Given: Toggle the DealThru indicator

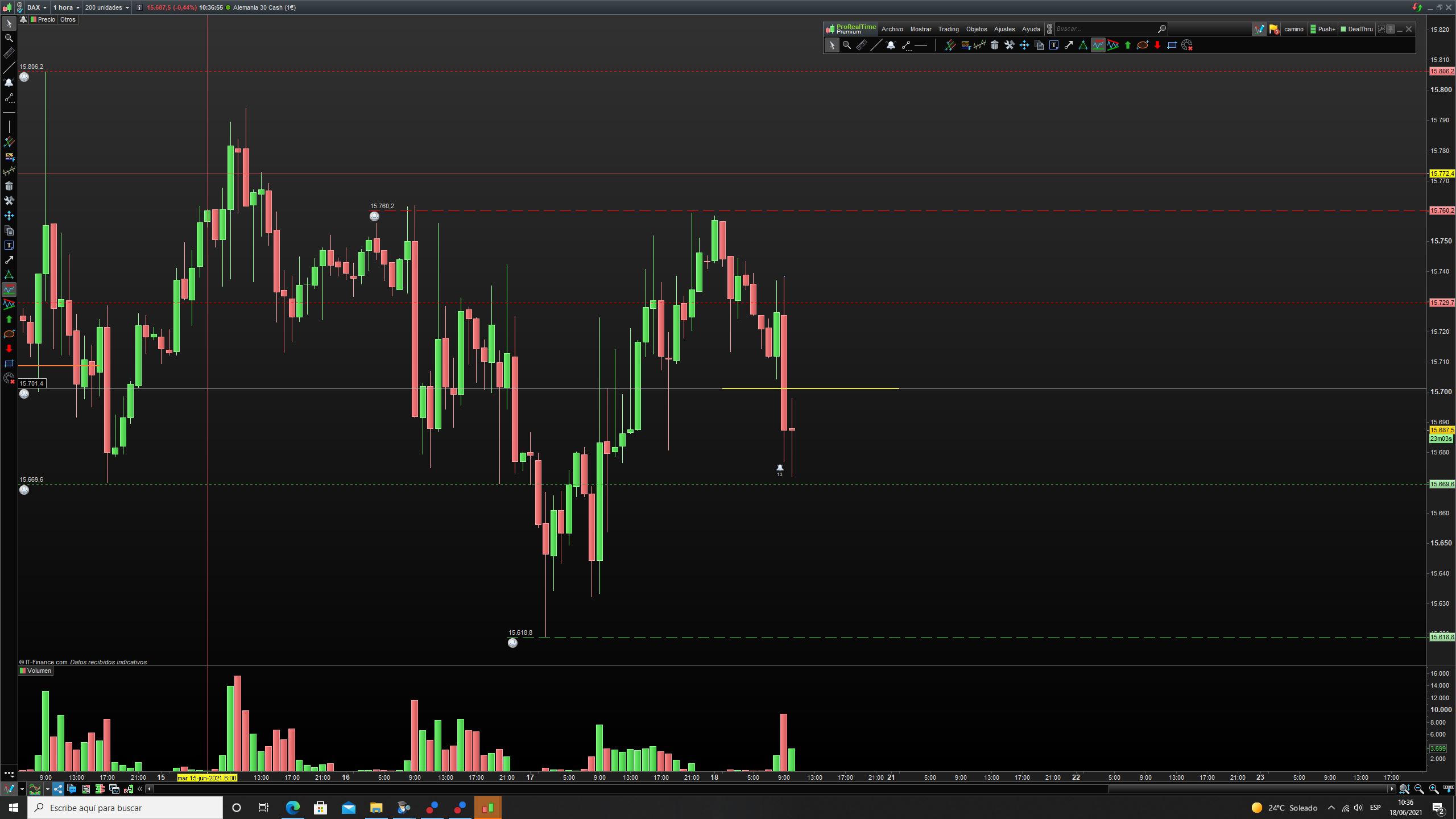Looking at the screenshot, I should [x=1356, y=29].
